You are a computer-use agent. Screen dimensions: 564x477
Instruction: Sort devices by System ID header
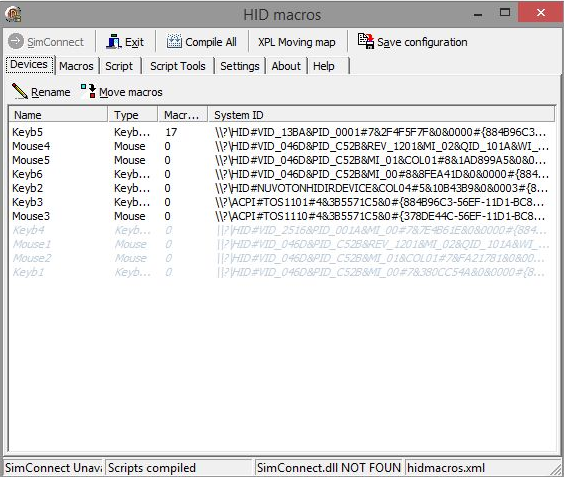[382, 115]
